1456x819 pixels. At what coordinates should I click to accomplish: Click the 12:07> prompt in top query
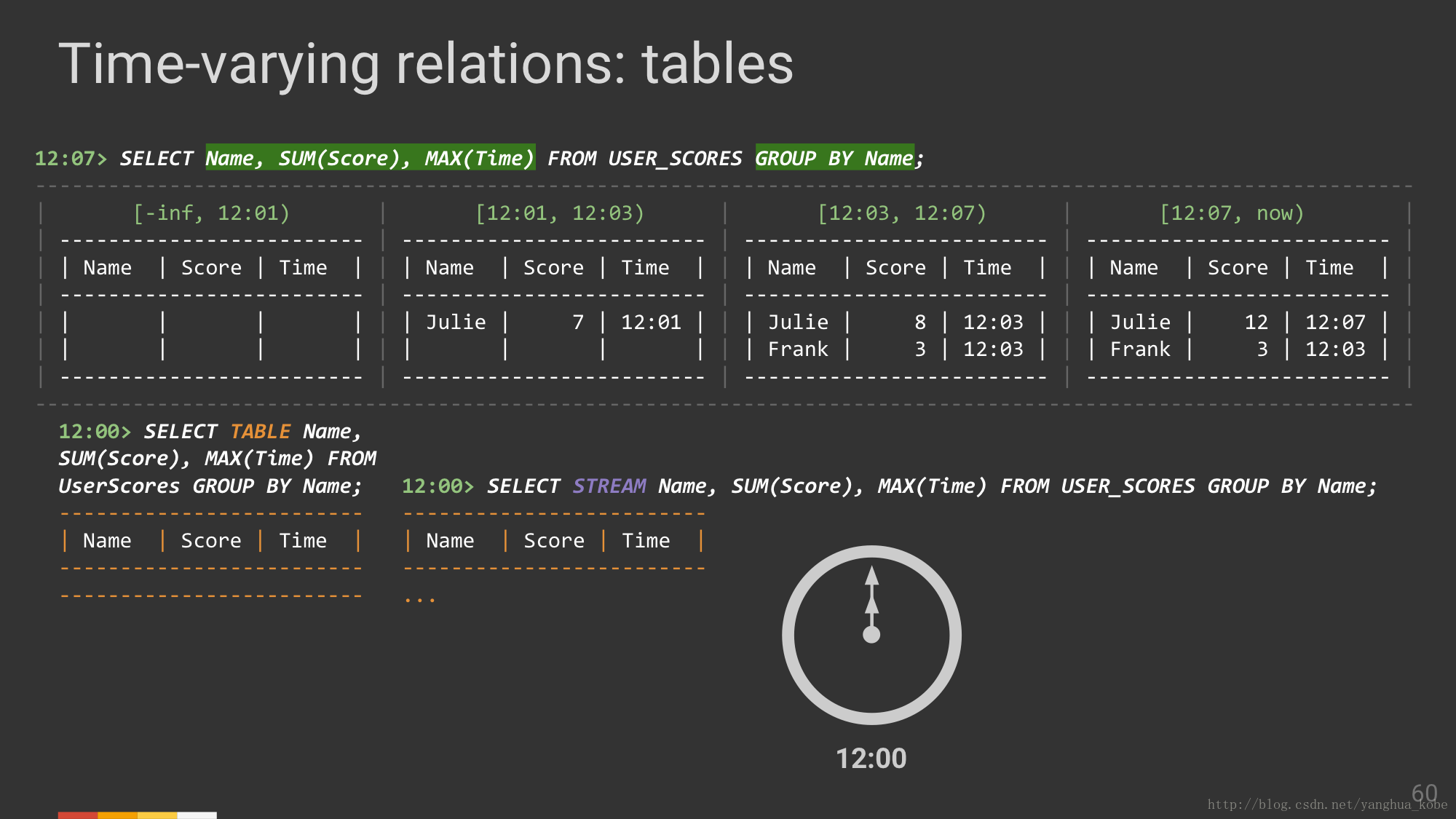point(71,159)
